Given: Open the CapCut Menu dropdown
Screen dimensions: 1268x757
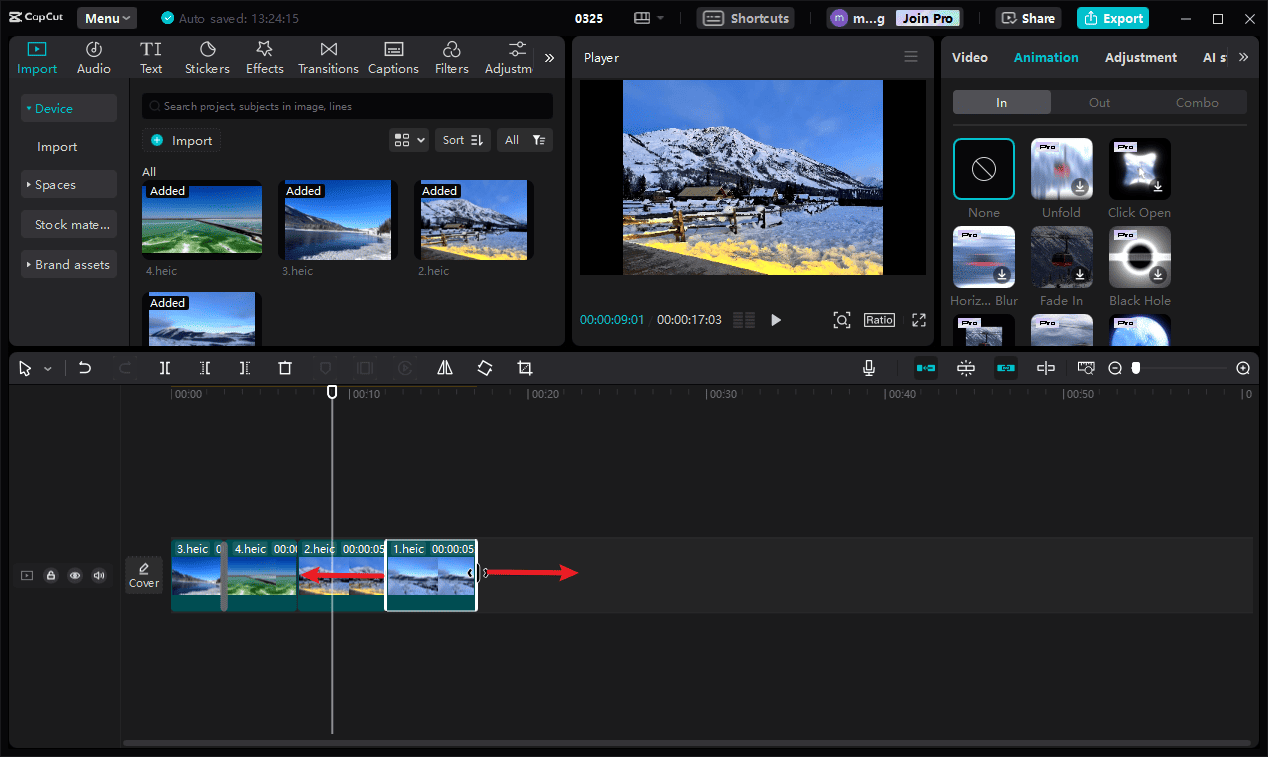Looking at the screenshot, I should tap(106, 17).
